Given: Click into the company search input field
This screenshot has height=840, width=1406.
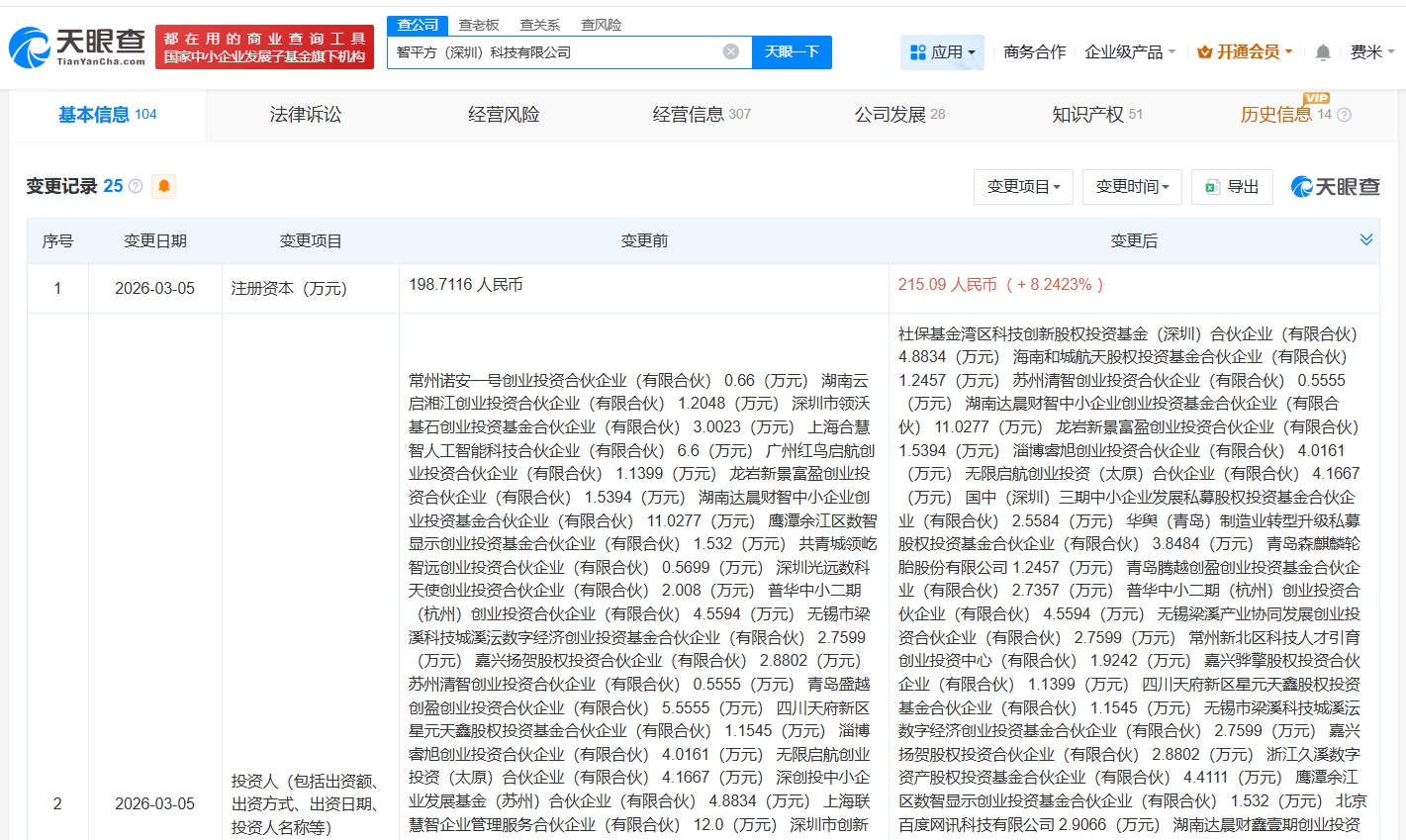Looking at the screenshot, I should pyautogui.click(x=554, y=51).
